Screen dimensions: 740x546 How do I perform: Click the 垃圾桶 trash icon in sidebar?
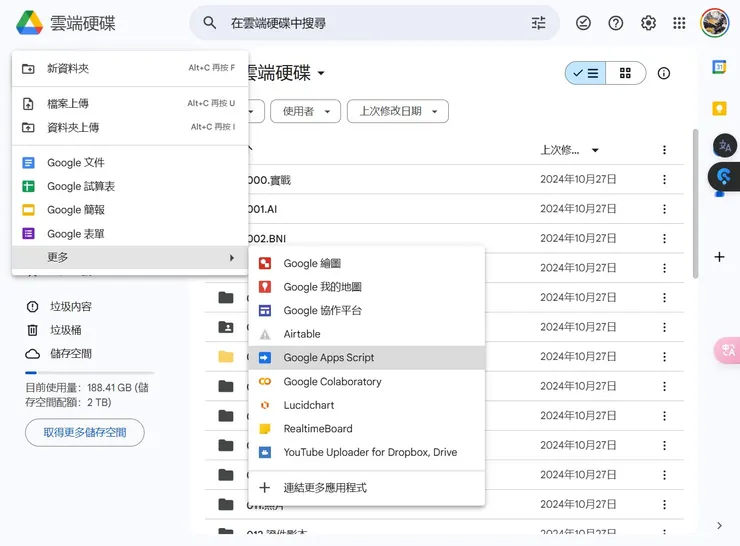[32, 330]
